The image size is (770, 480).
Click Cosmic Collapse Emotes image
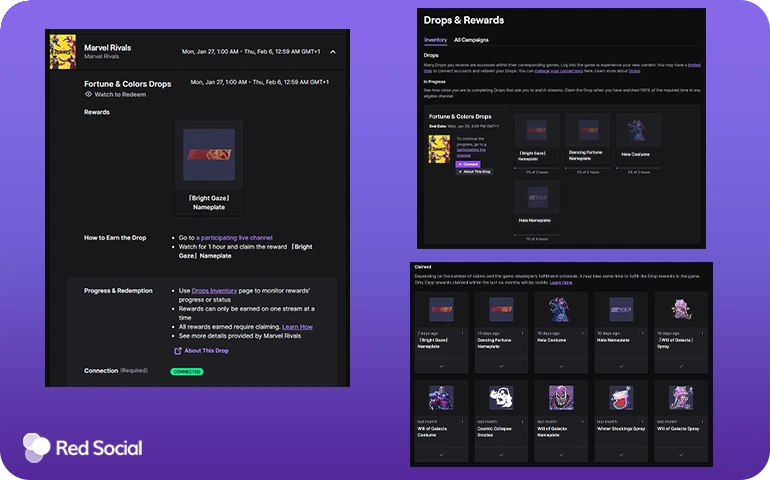point(501,398)
